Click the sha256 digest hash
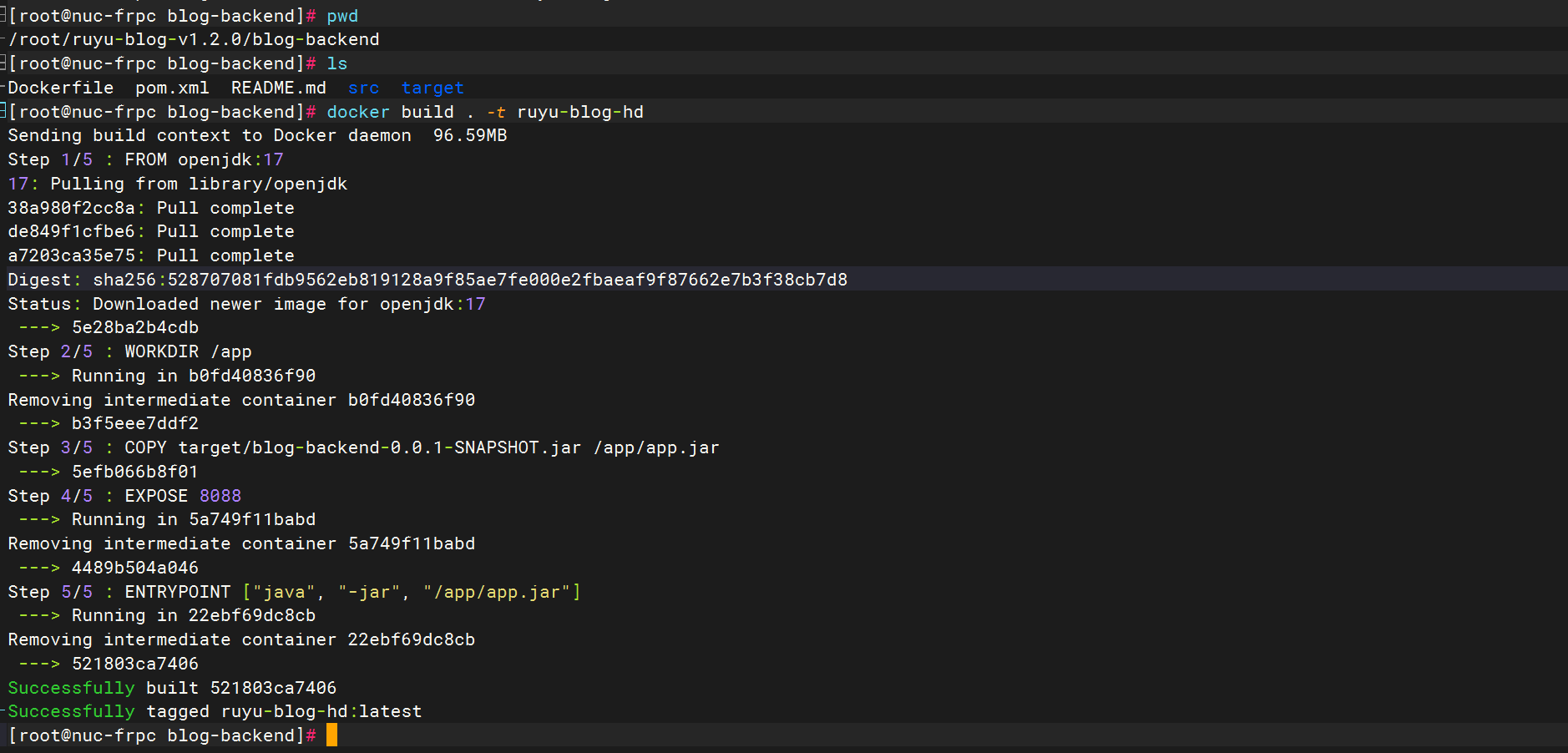Screen dimensions: 1568x753 pyautogui.click(x=508, y=280)
